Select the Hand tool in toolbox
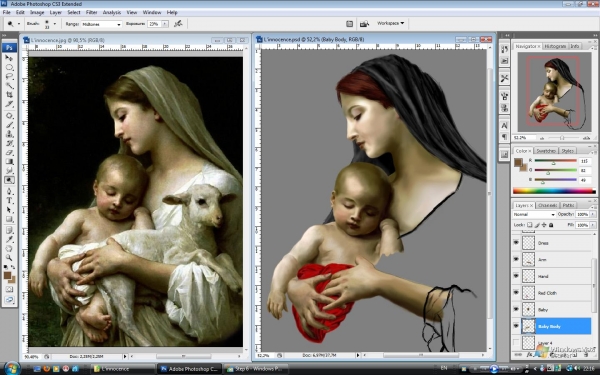 pyautogui.click(x=9, y=249)
